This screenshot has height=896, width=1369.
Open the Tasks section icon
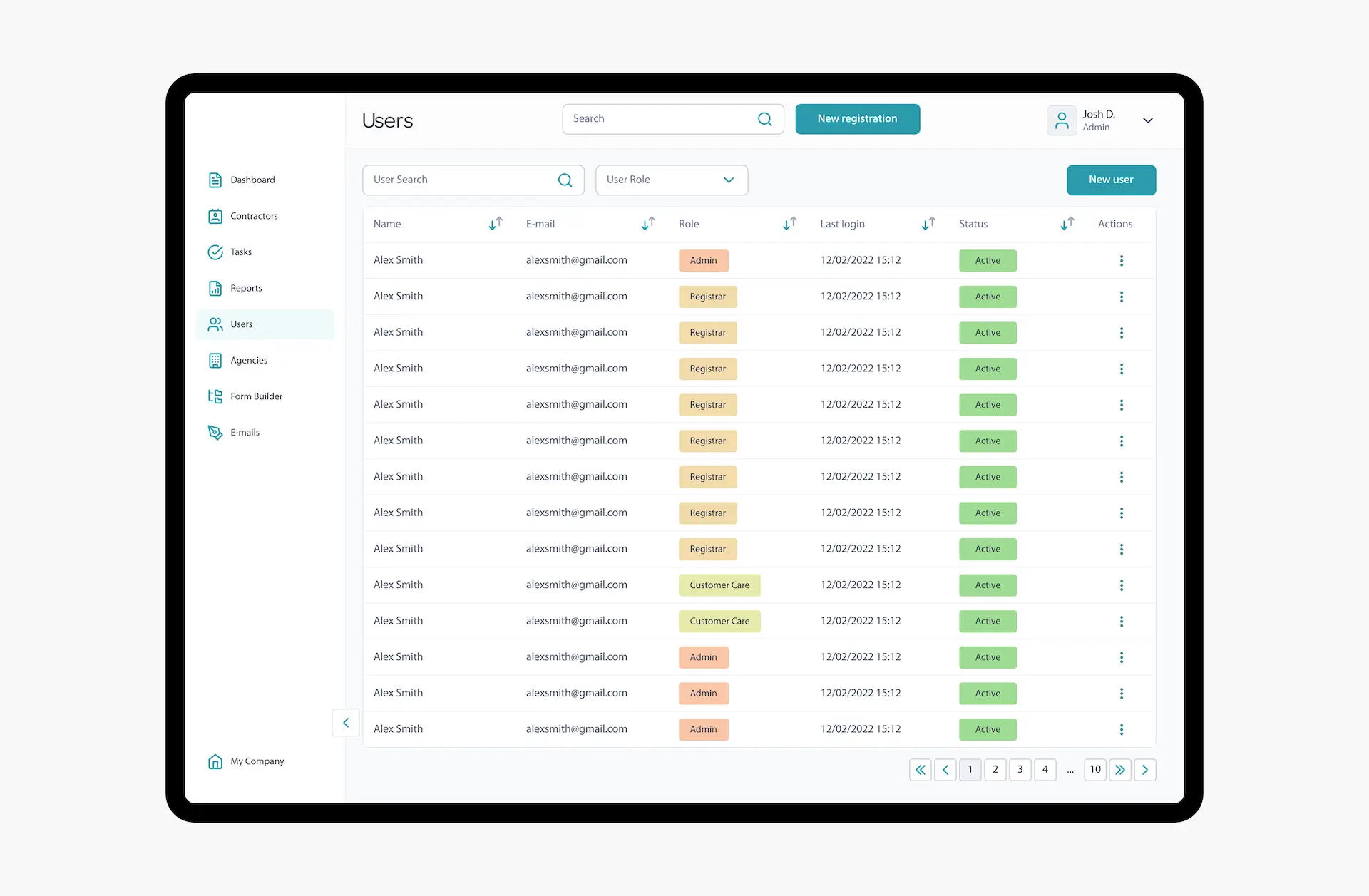tap(215, 252)
